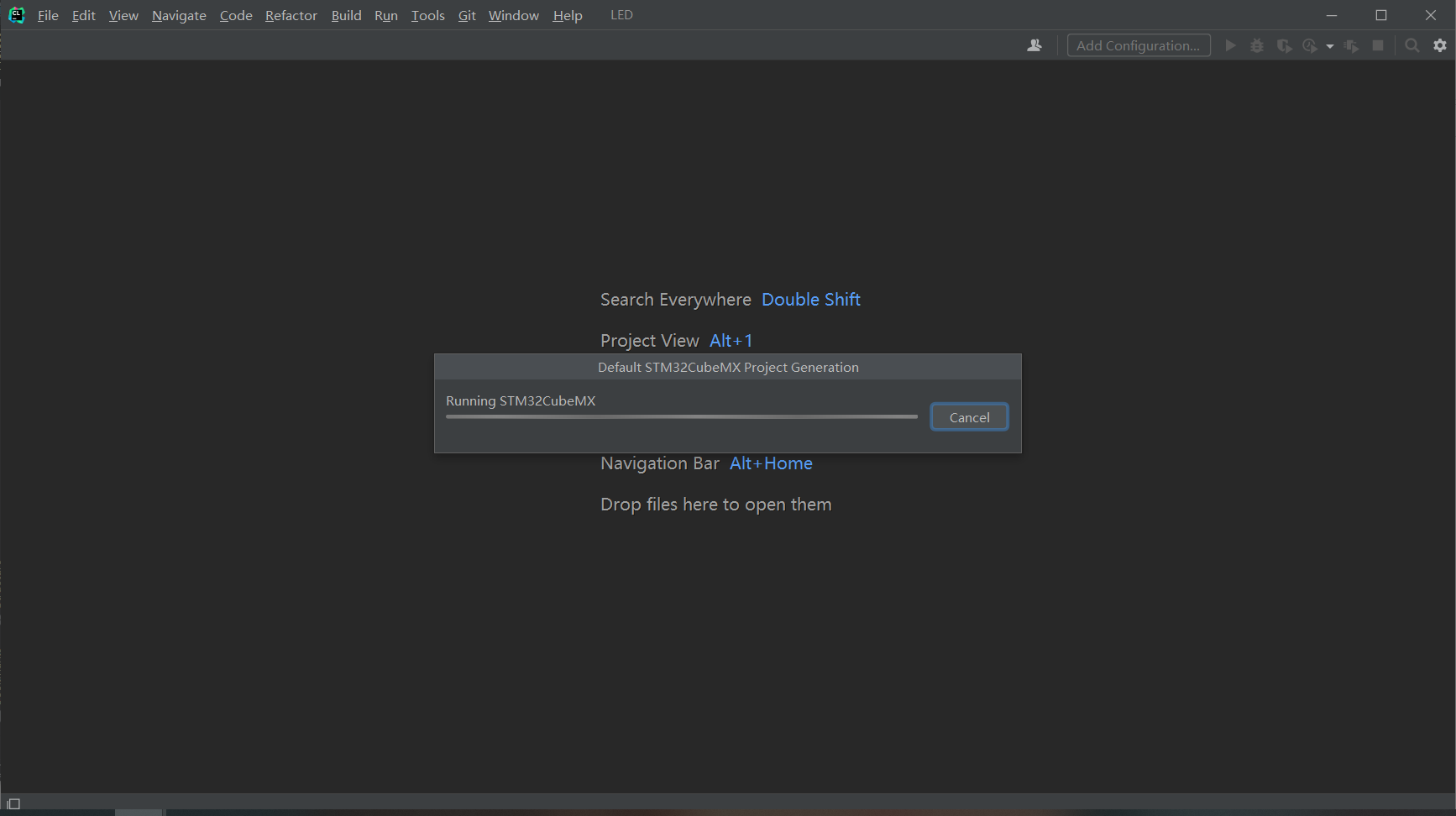The width and height of the screenshot is (1456, 816).
Task: Click the Debug bug icon
Action: (1257, 45)
